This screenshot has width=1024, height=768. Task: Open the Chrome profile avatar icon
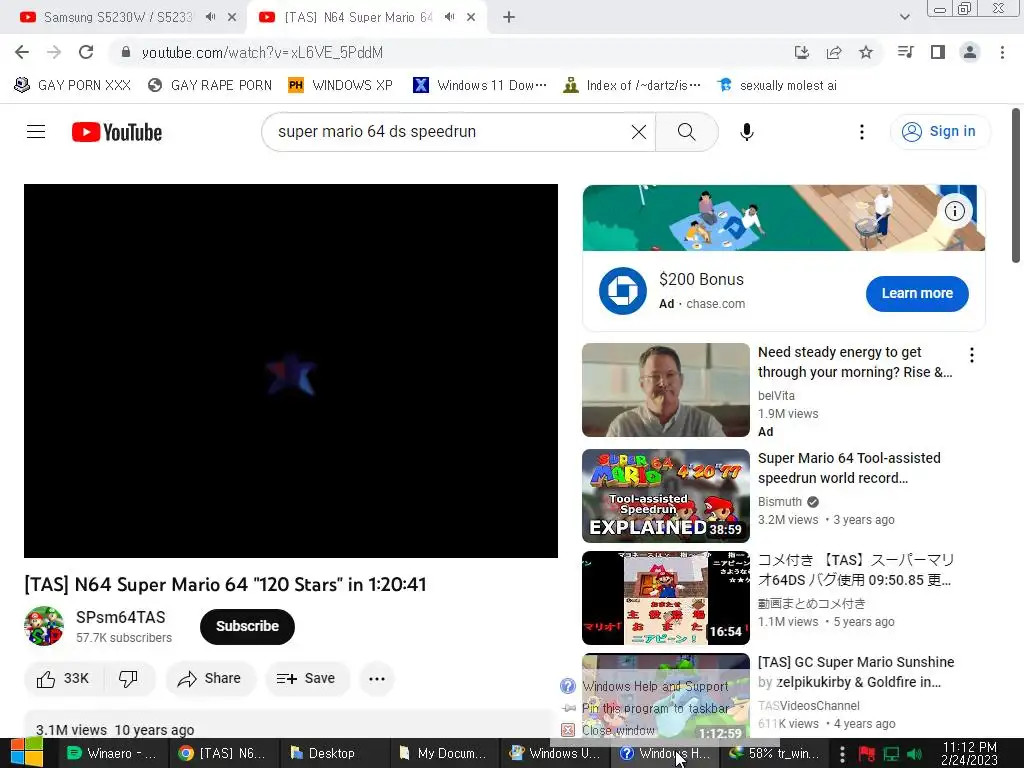point(970,52)
